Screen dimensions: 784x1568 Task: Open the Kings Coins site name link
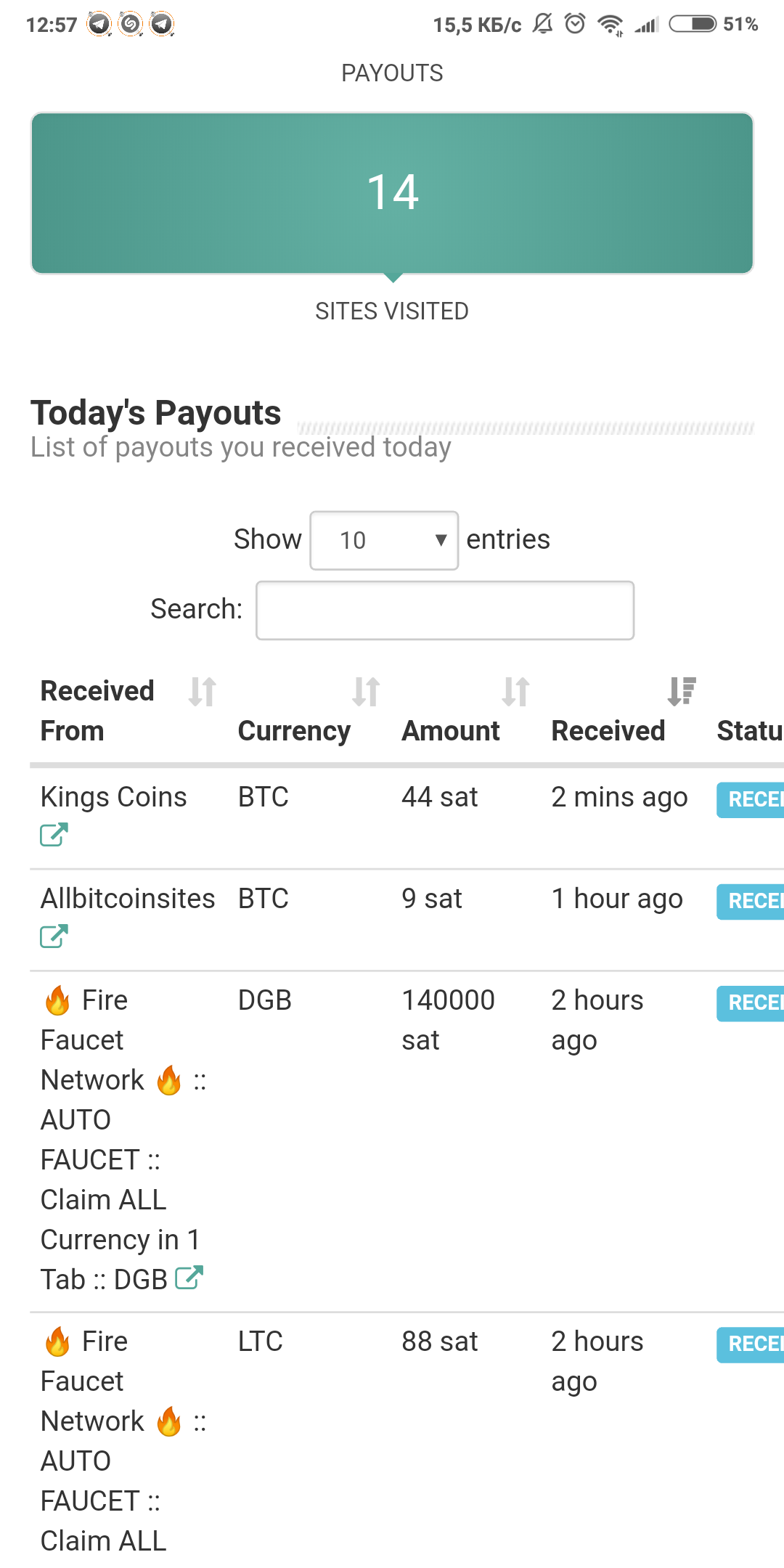pyautogui.click(x=113, y=797)
